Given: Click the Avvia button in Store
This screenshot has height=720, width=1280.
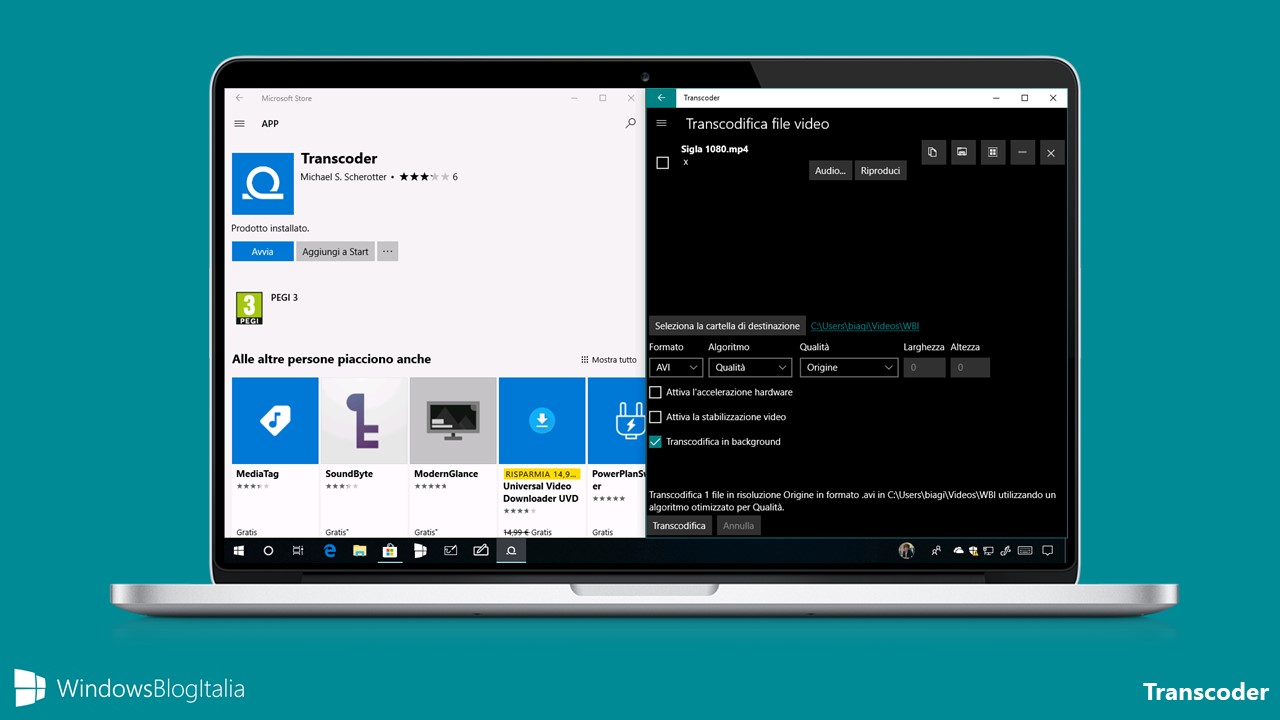Looking at the screenshot, I should (263, 252).
